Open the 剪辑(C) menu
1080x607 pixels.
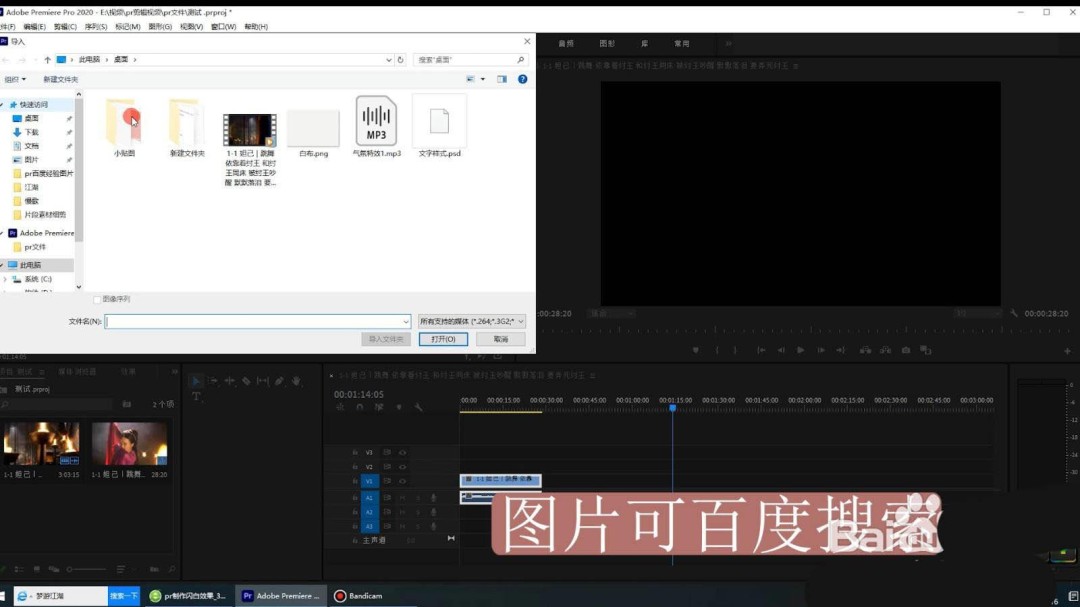(x=65, y=27)
